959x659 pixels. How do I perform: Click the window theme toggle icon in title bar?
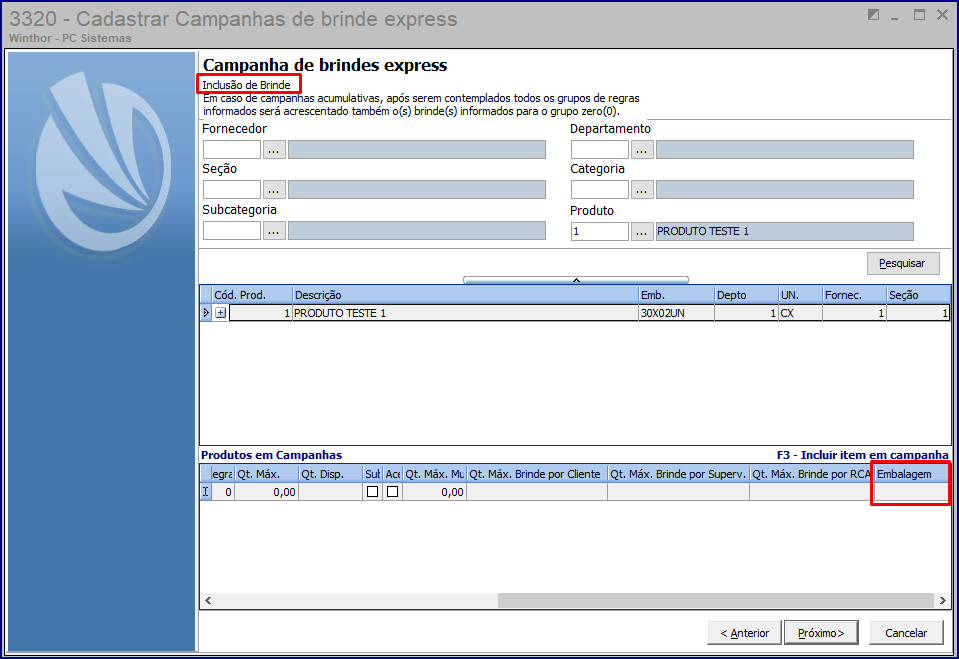tap(873, 15)
